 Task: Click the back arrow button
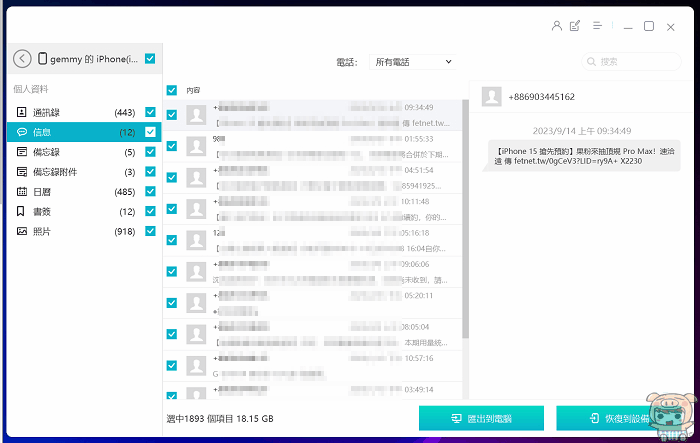[x=22, y=59]
